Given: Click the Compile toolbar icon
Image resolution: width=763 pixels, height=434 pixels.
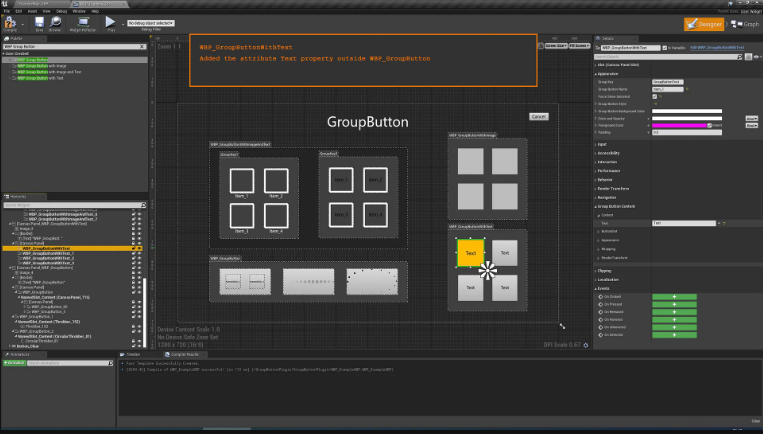Looking at the screenshot, I should (x=10, y=22).
